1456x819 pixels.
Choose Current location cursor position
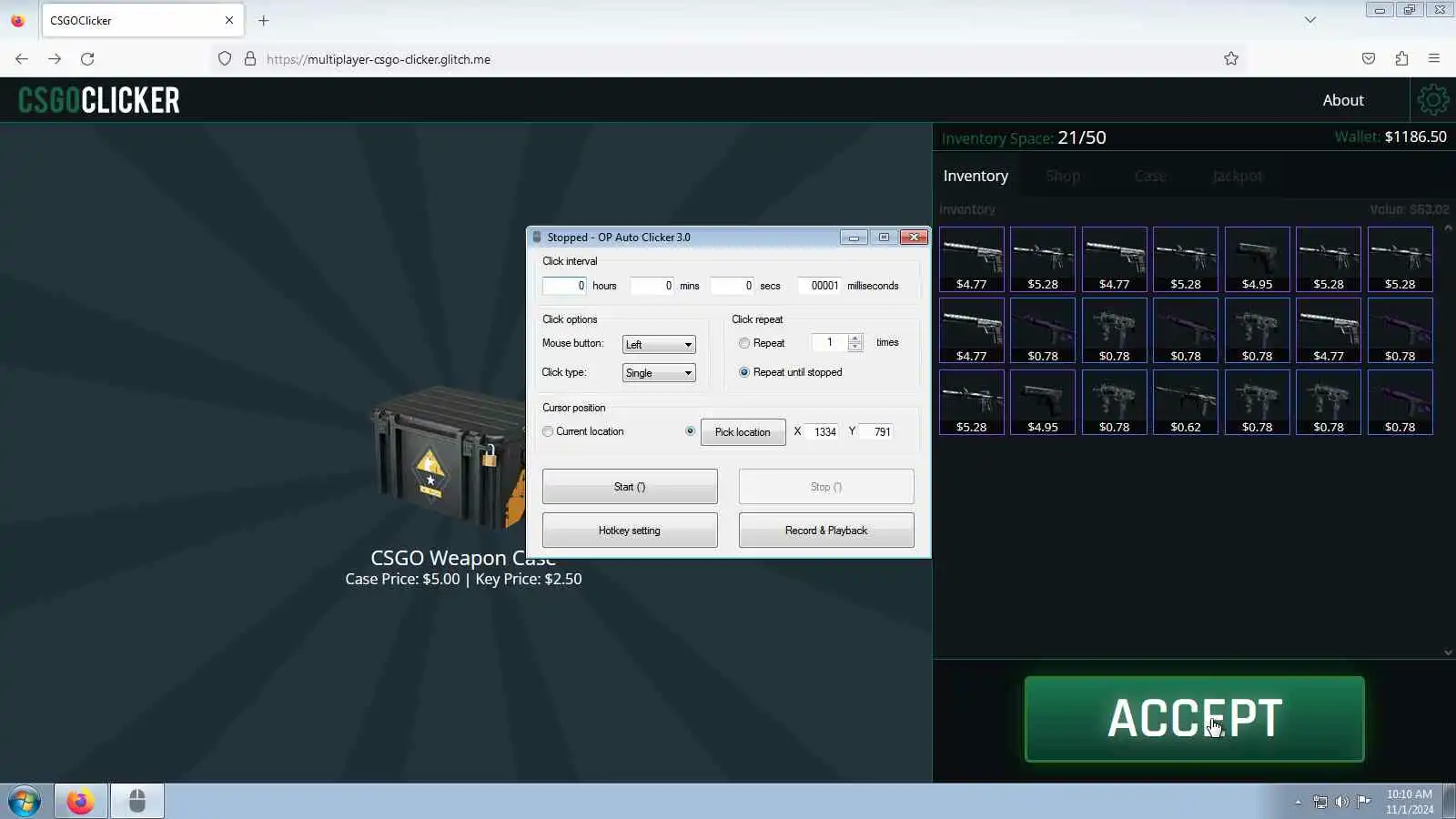point(548,431)
